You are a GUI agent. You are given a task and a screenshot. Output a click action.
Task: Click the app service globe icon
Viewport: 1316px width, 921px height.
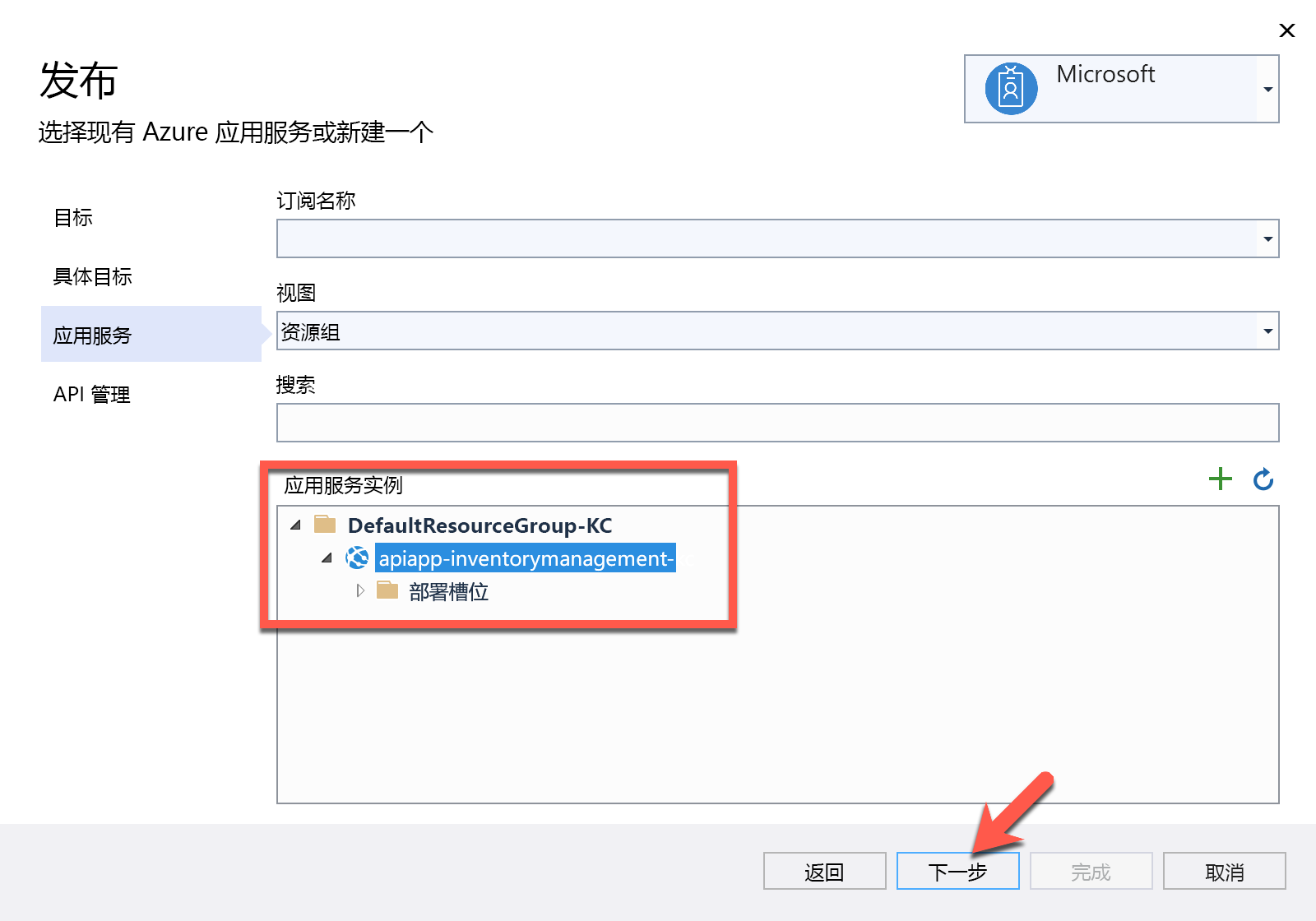pos(357,558)
